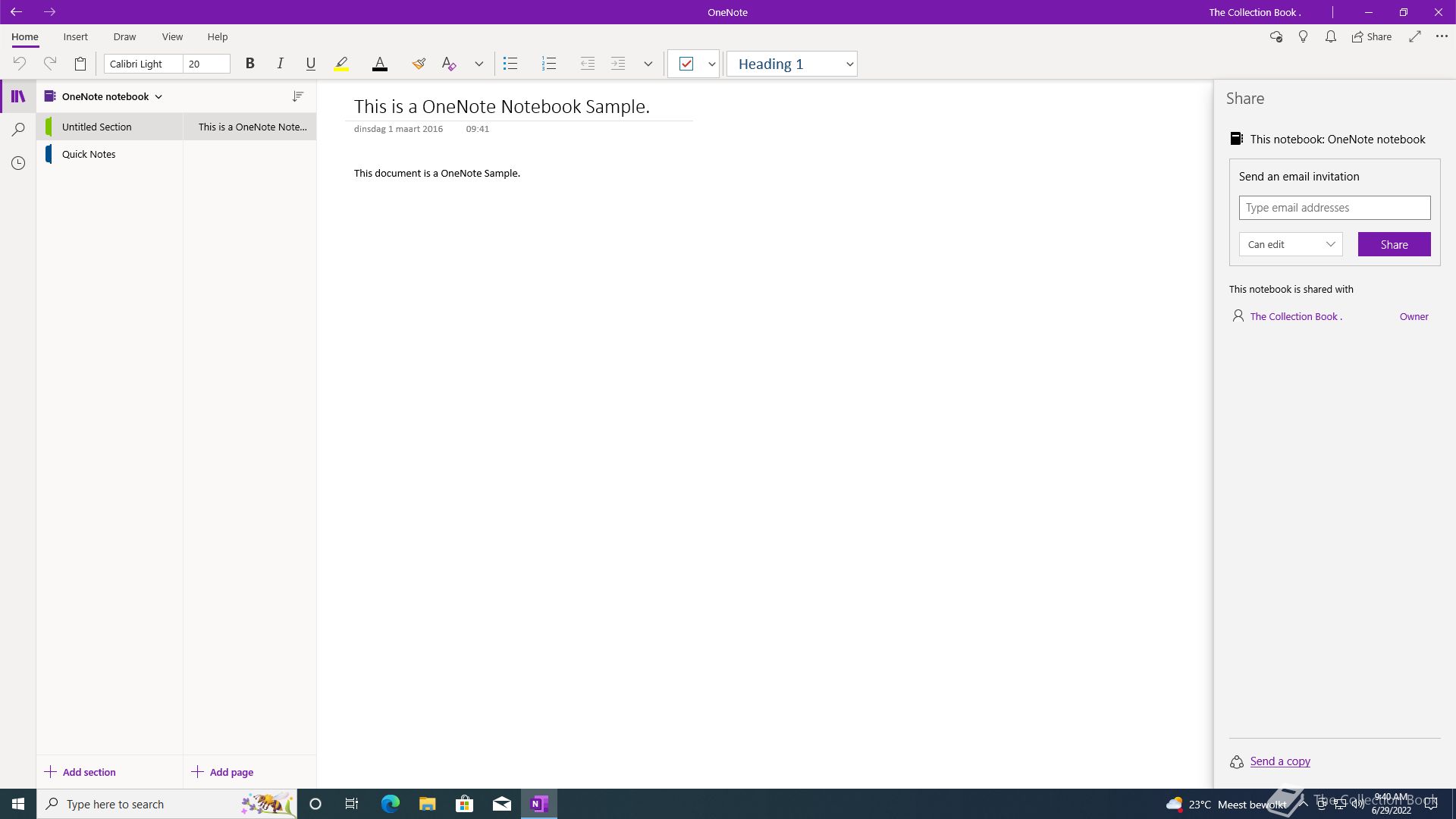Open Task View from the taskbar
The image size is (1456, 819).
tap(352, 804)
